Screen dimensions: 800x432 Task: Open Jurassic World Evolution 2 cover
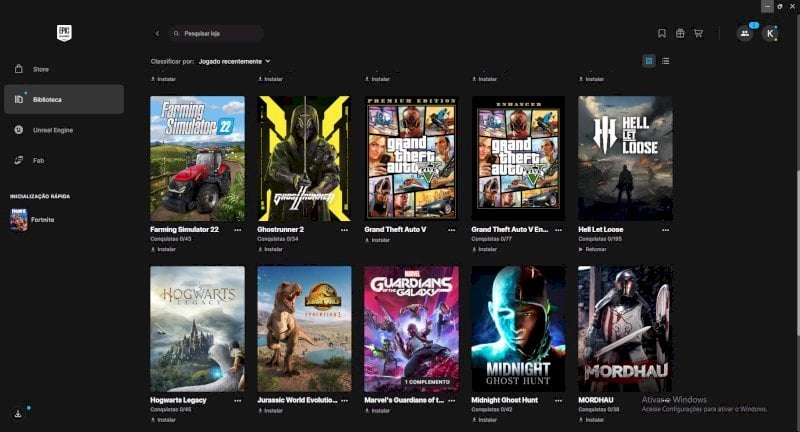tap(304, 329)
